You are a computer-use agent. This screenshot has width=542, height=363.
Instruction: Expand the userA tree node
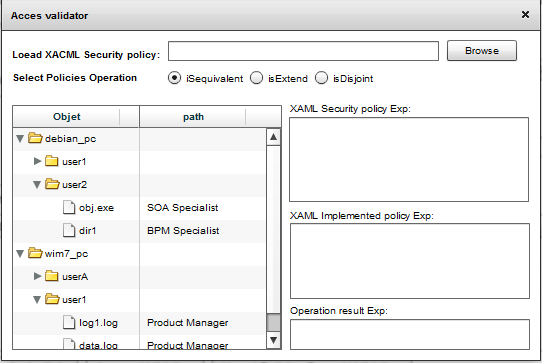[37, 276]
